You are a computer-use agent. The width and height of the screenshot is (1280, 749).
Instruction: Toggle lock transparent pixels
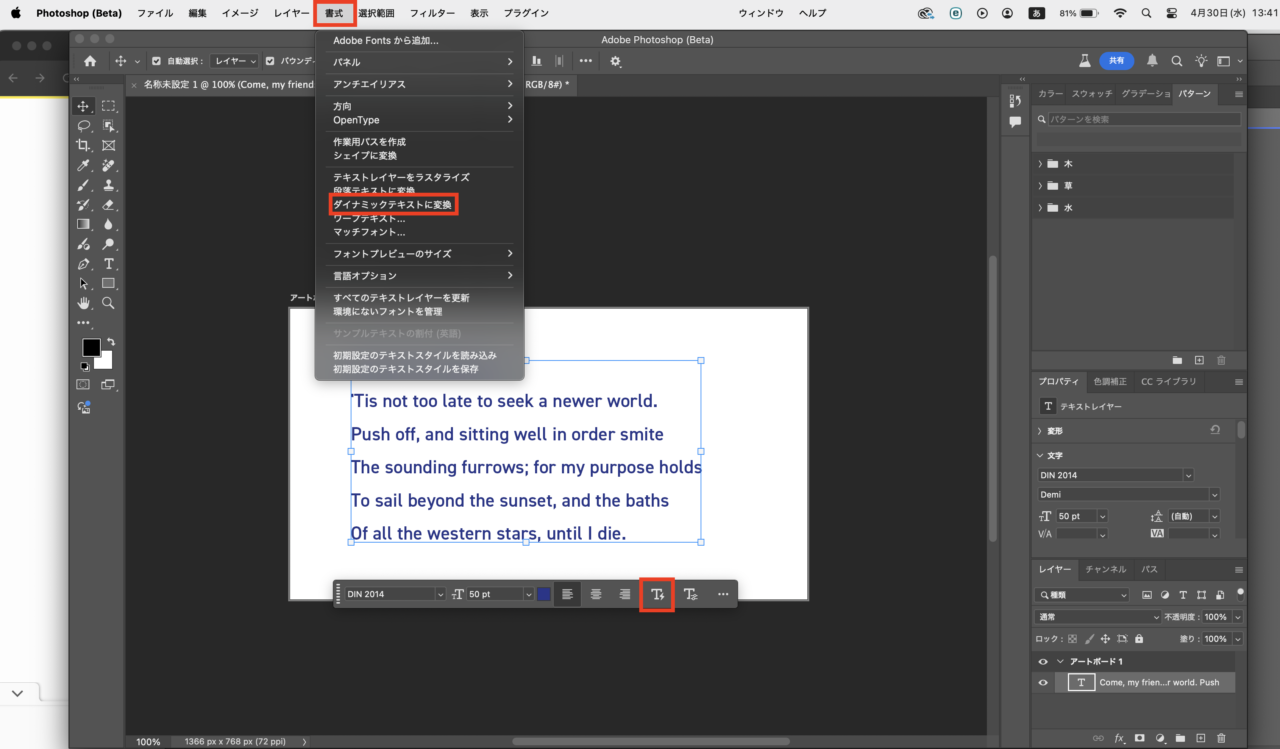[1072, 639]
